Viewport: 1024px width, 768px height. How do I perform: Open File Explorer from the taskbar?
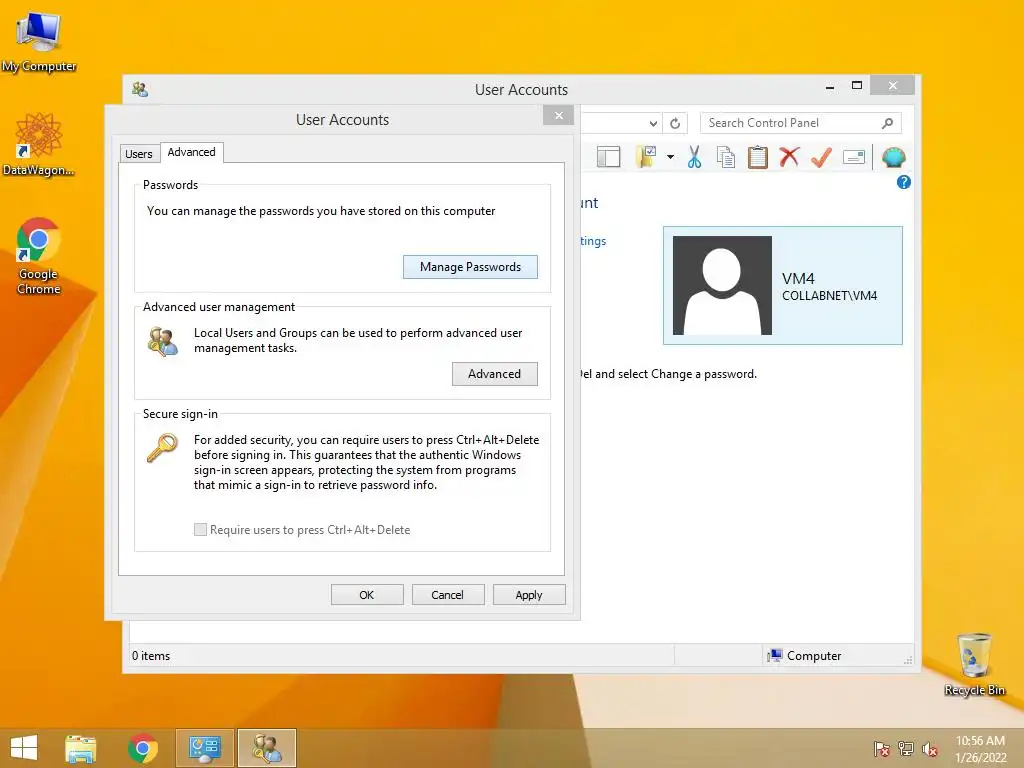(80, 748)
